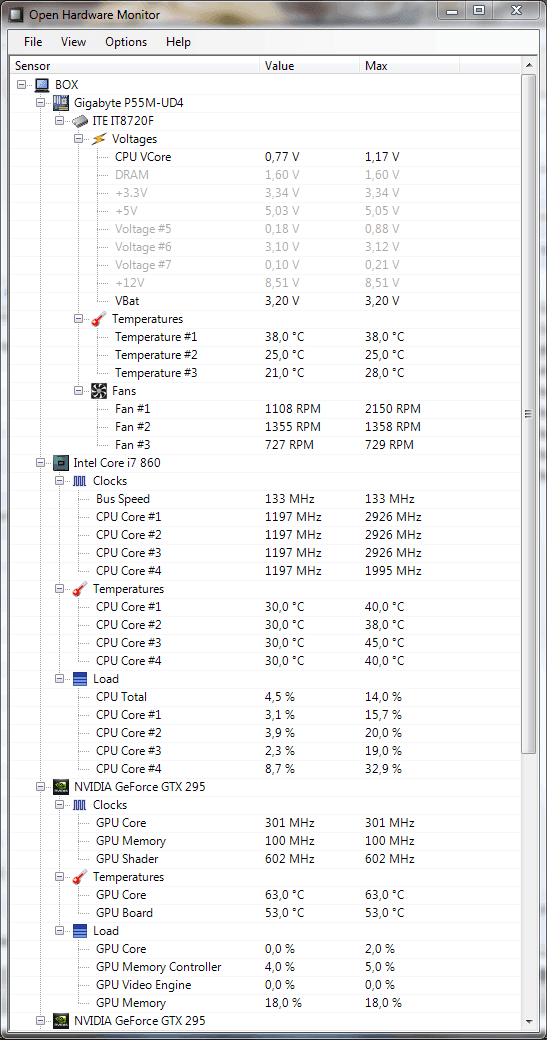Select the GPU Shader row
The height and width of the screenshot is (1040, 547).
266,859
